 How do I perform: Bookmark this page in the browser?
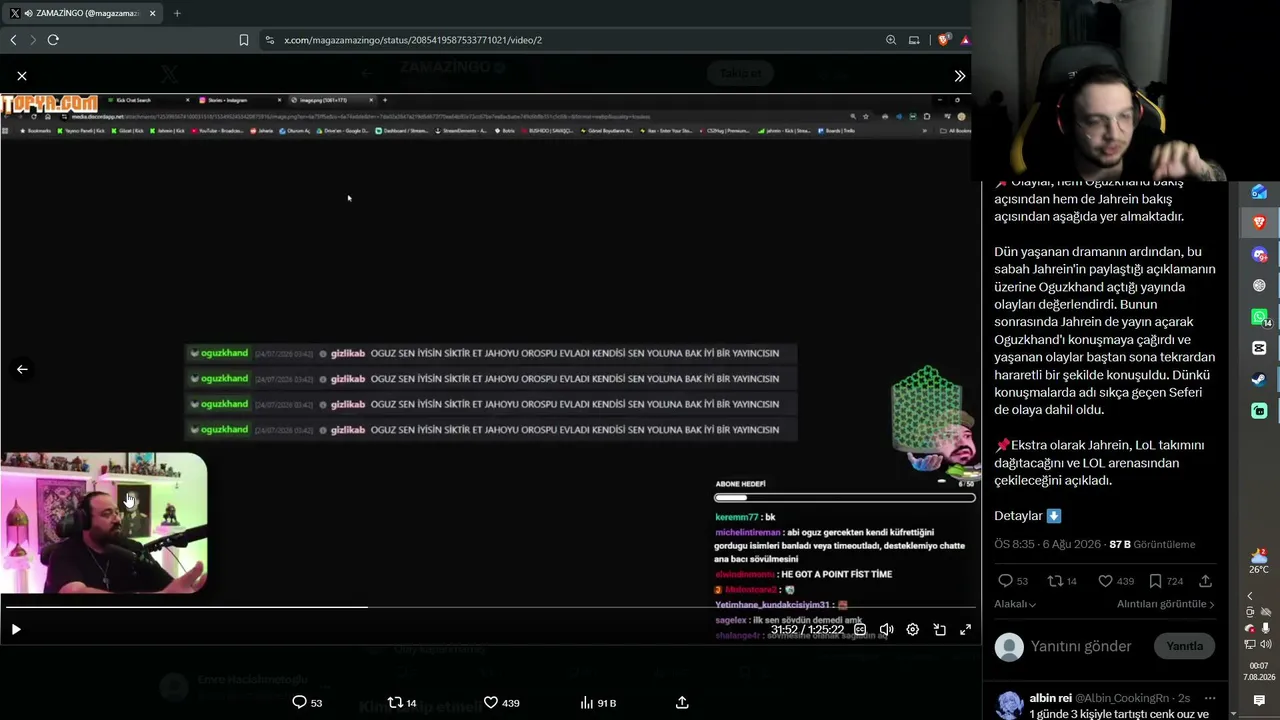tap(244, 40)
